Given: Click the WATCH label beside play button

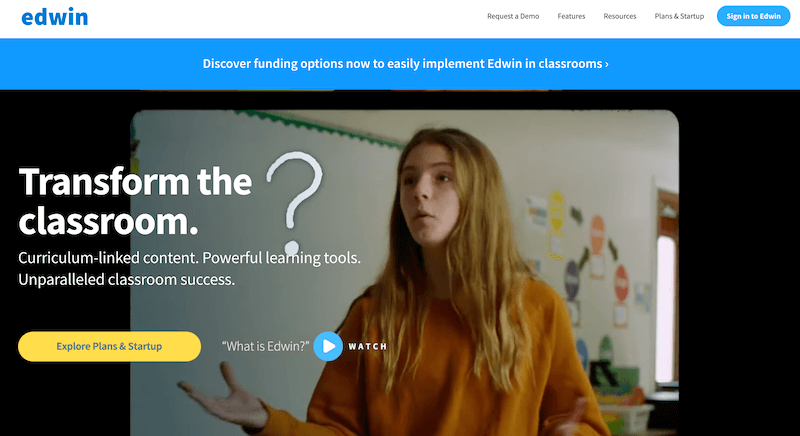Looking at the screenshot, I should [x=367, y=346].
